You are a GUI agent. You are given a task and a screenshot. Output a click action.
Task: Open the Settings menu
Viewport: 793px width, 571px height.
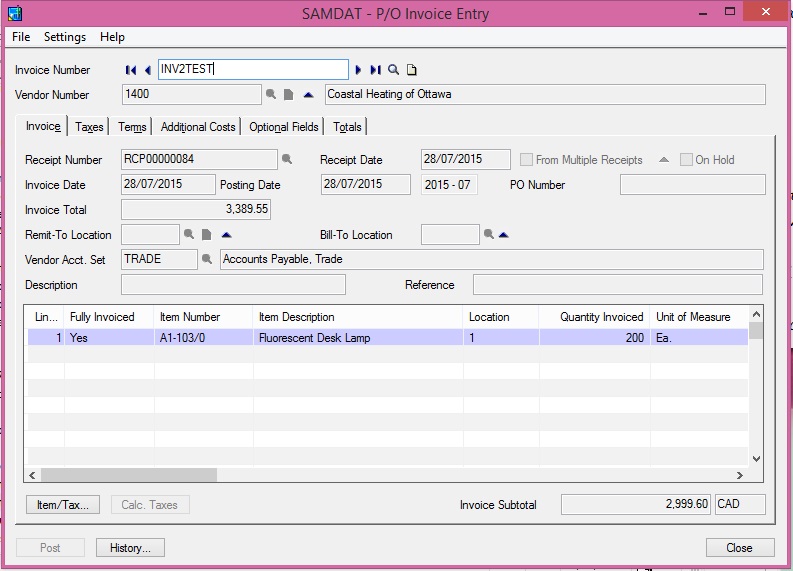[x=65, y=37]
